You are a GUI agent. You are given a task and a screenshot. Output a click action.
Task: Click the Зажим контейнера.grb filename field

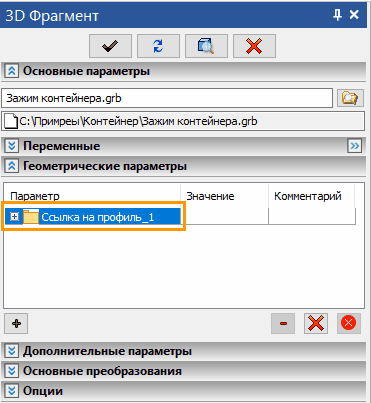pyautogui.click(x=167, y=98)
